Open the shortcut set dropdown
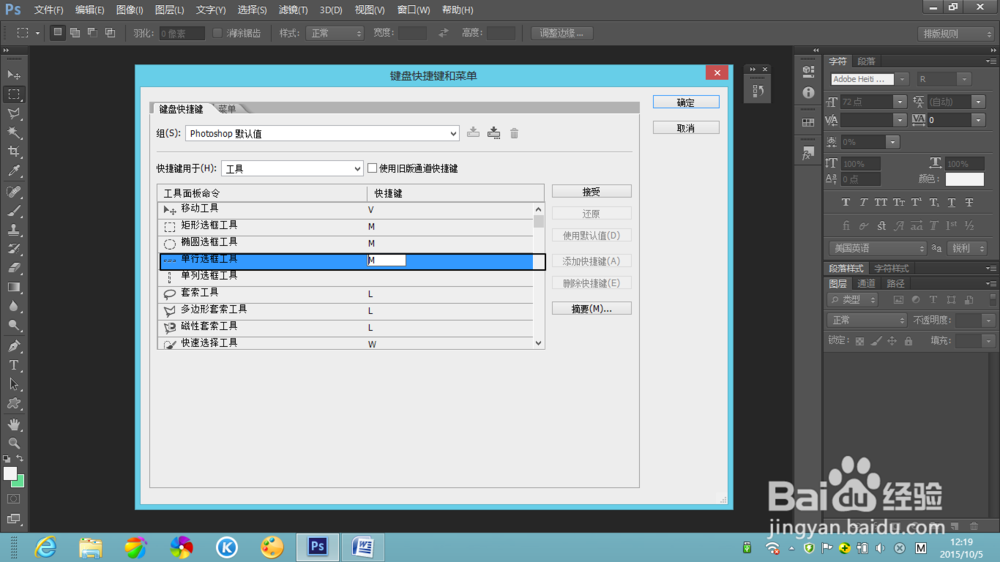1000x562 pixels. click(322, 133)
